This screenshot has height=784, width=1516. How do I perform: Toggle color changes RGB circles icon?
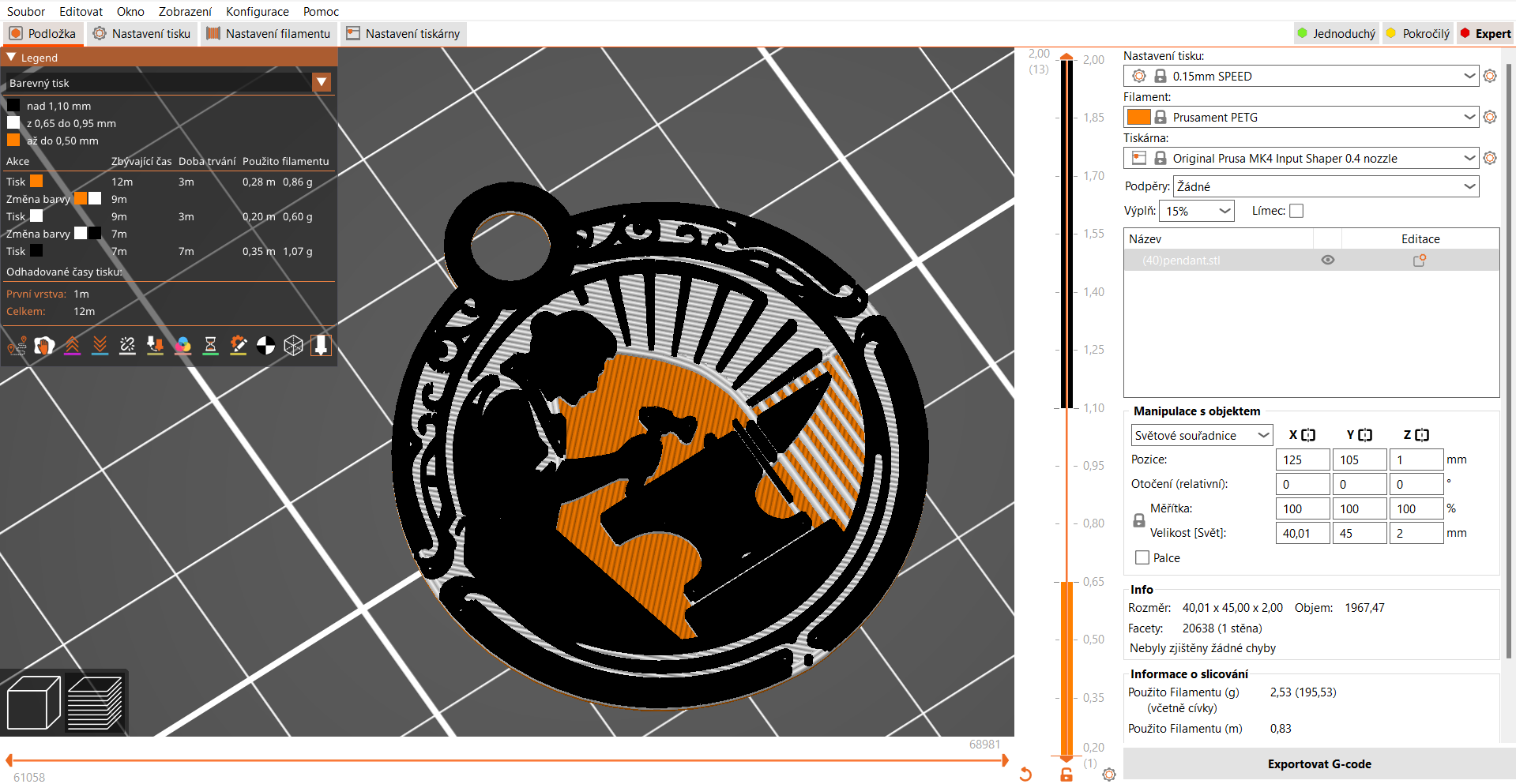pos(182,346)
